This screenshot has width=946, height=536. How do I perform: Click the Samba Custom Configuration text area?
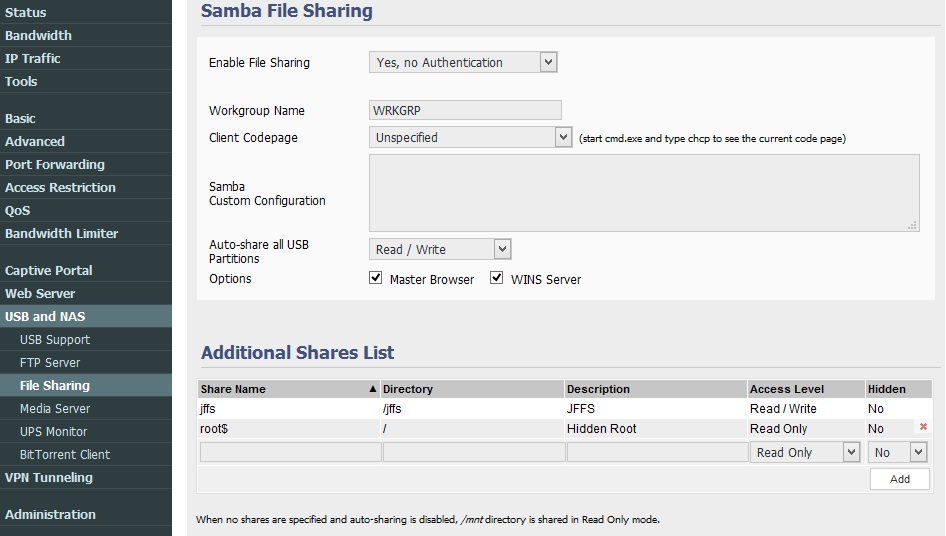644,193
